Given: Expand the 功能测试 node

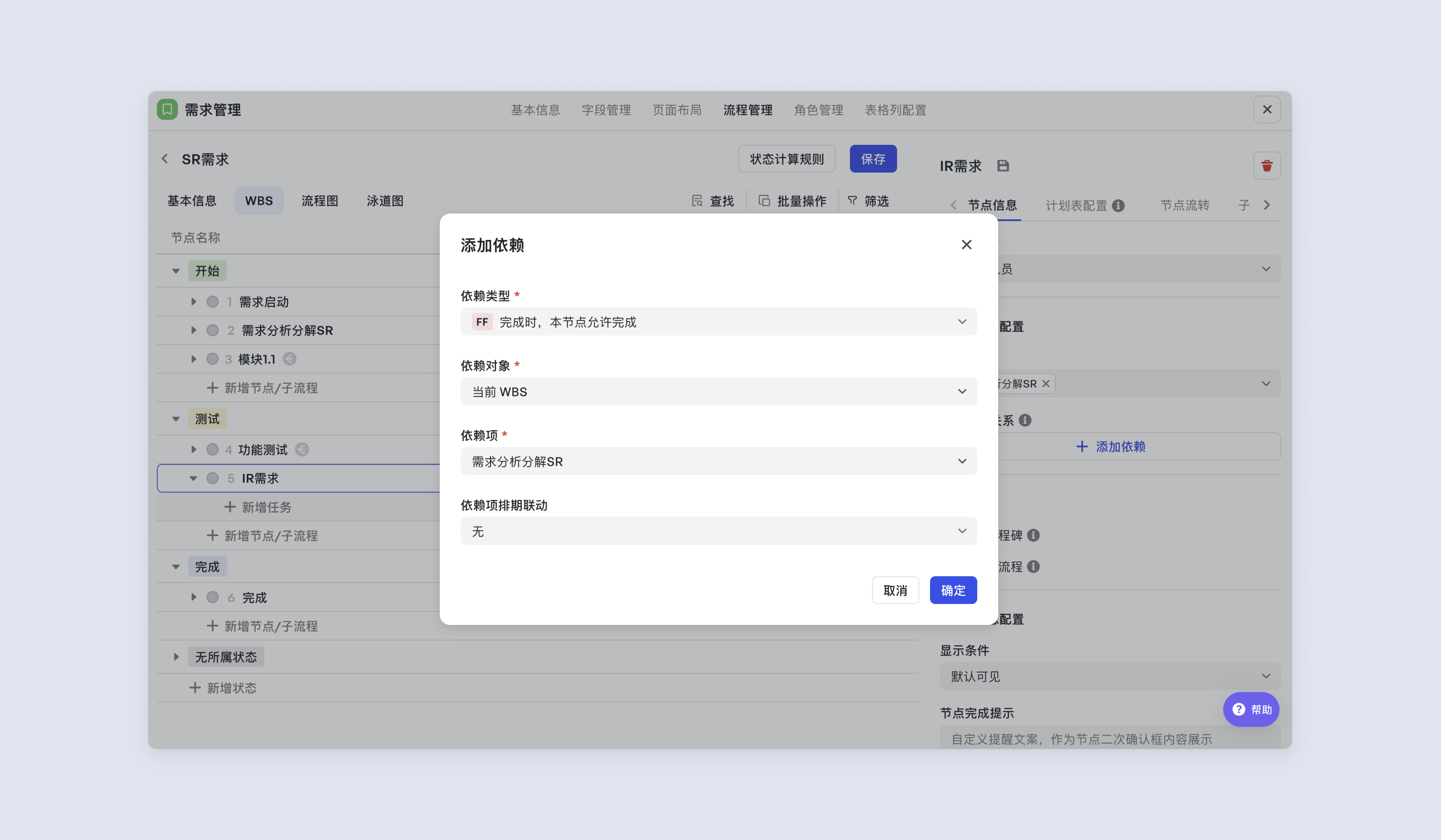Looking at the screenshot, I should (193, 449).
